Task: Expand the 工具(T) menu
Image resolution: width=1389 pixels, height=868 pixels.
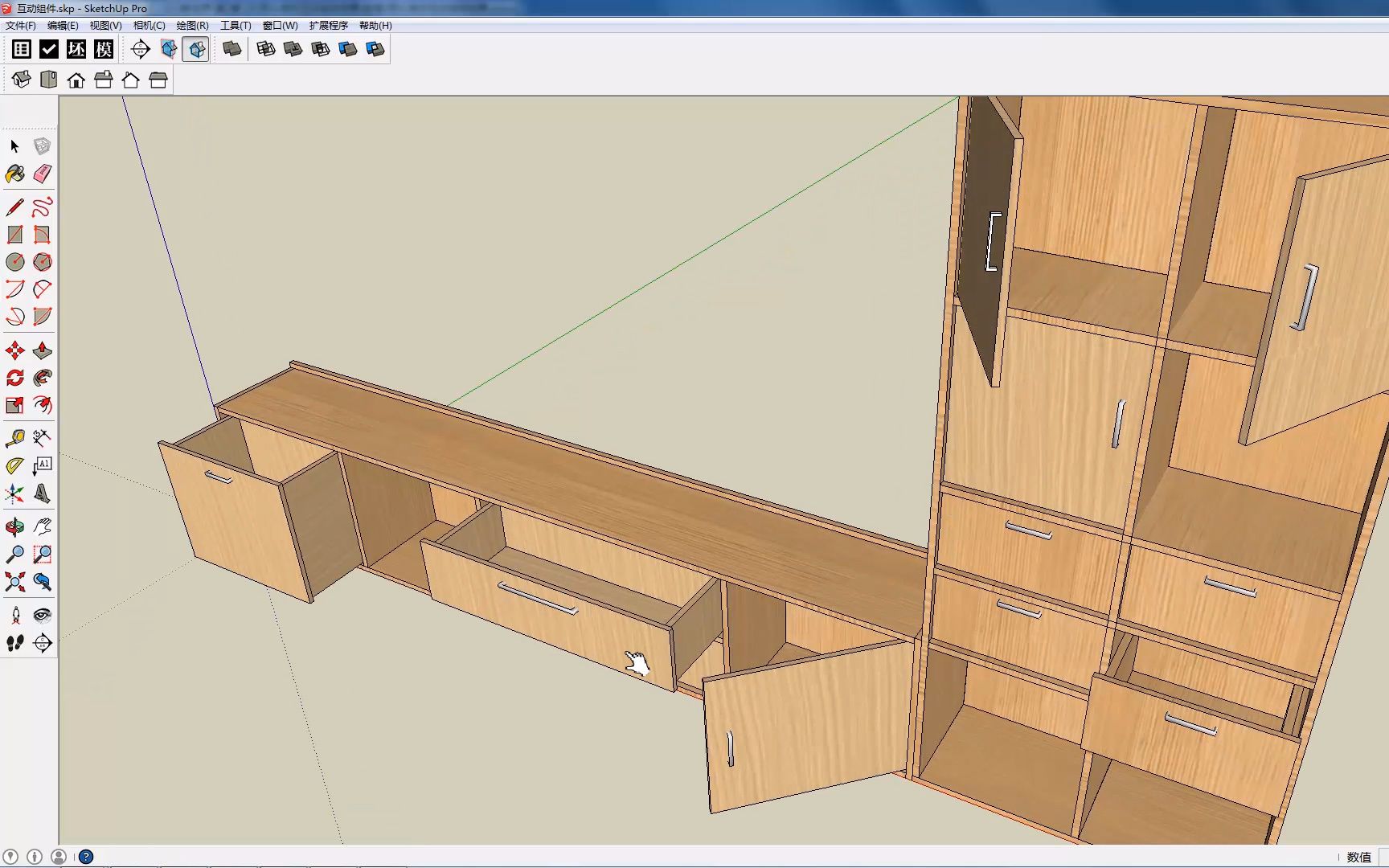Action: pyautogui.click(x=236, y=26)
